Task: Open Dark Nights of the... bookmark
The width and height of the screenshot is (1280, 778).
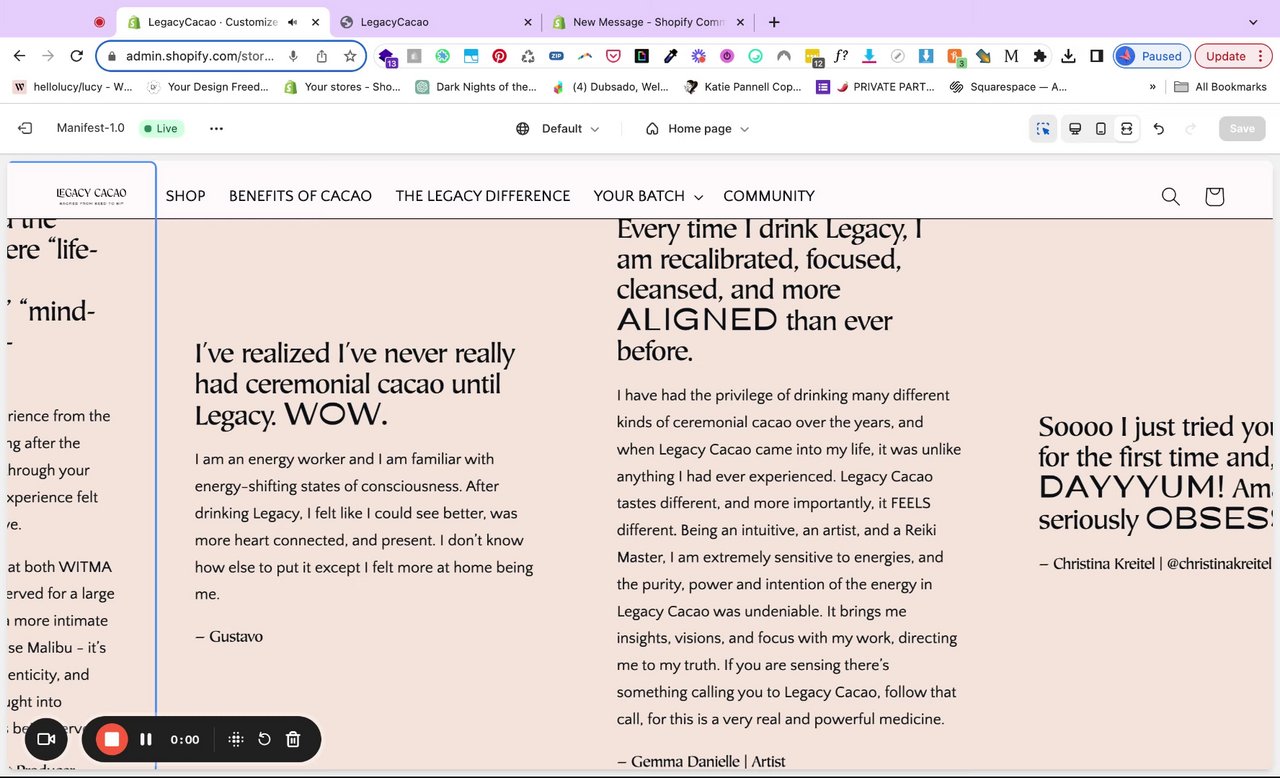Action: click(476, 87)
